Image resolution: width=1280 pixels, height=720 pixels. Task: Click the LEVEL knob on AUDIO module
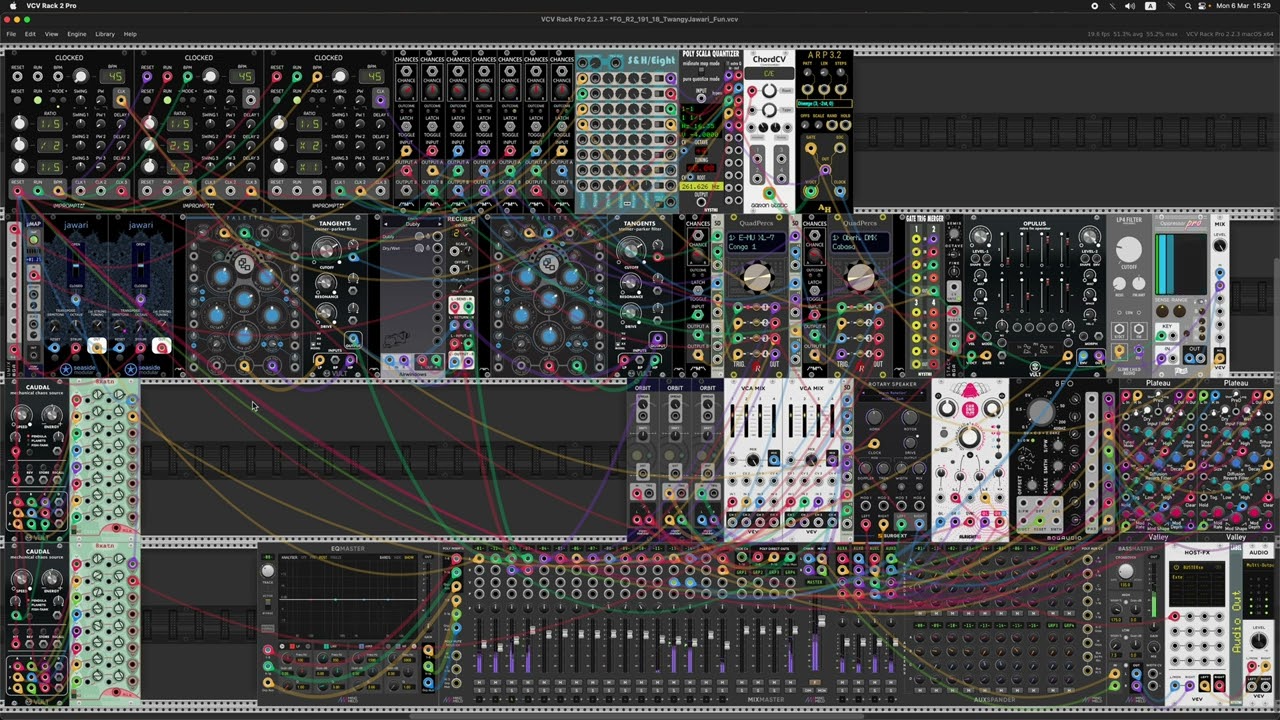point(1259,641)
